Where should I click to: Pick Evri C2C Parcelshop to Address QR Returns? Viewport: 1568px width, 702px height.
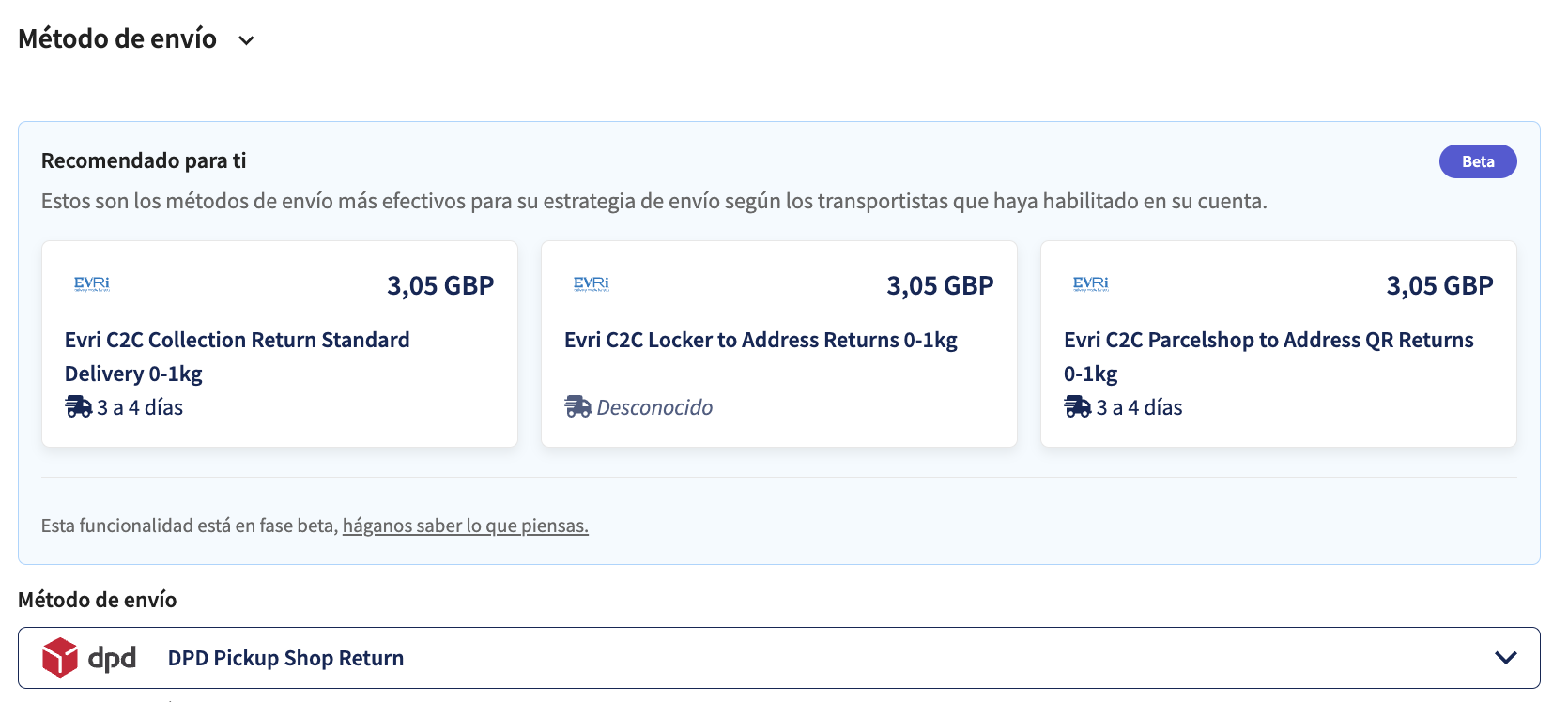coord(1279,344)
